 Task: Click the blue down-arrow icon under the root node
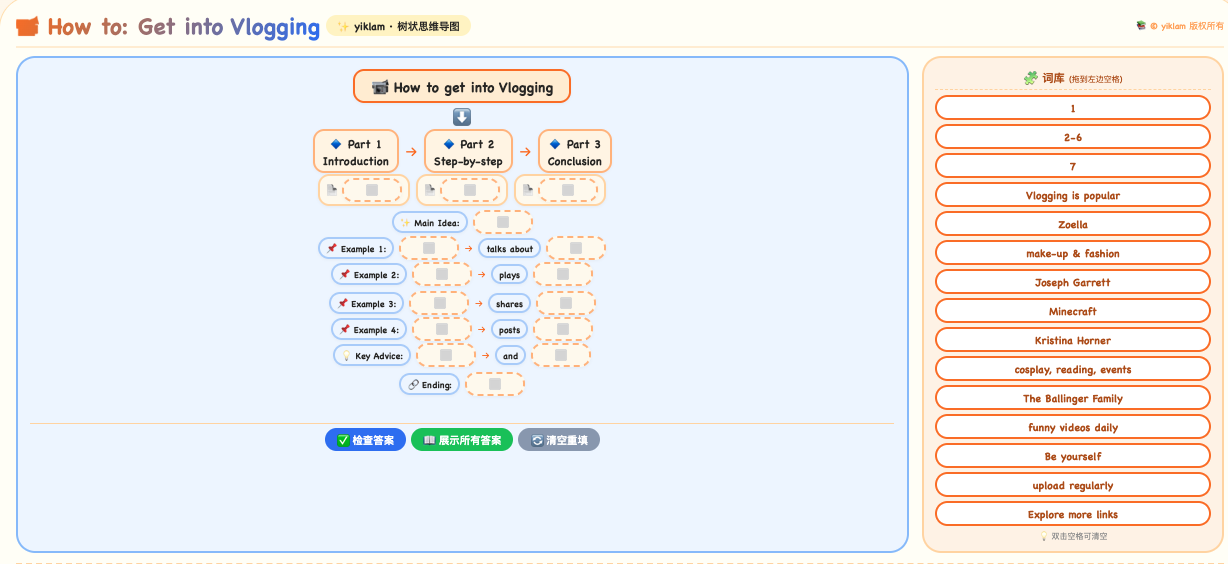click(462, 117)
